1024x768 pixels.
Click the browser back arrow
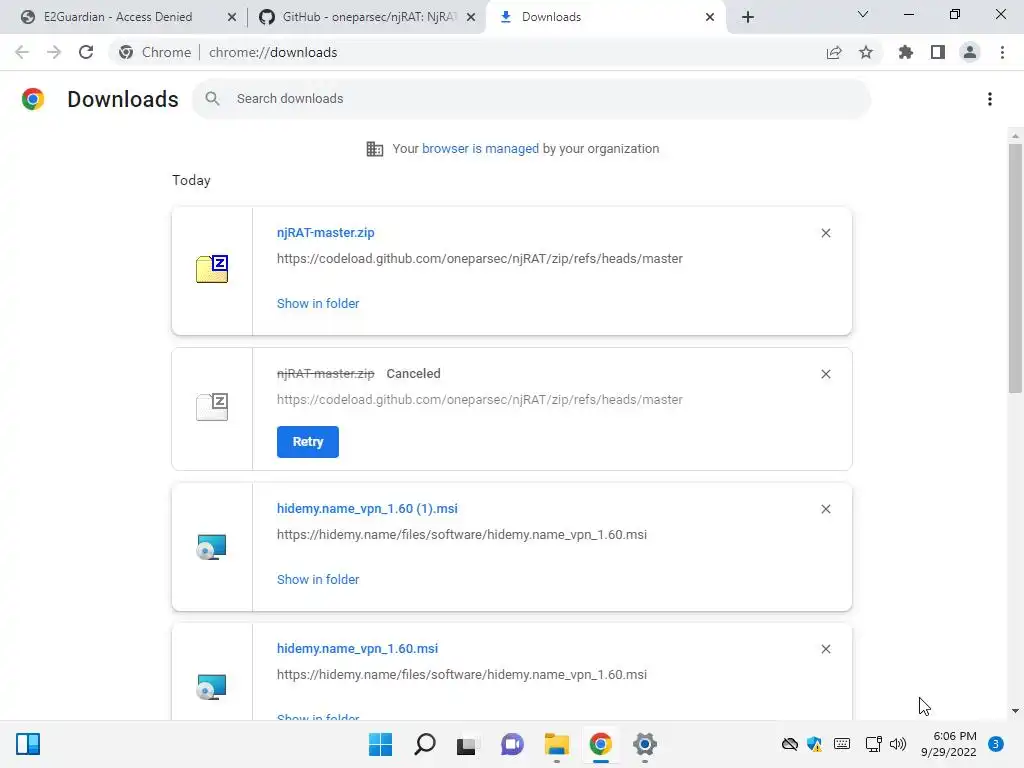[x=22, y=52]
